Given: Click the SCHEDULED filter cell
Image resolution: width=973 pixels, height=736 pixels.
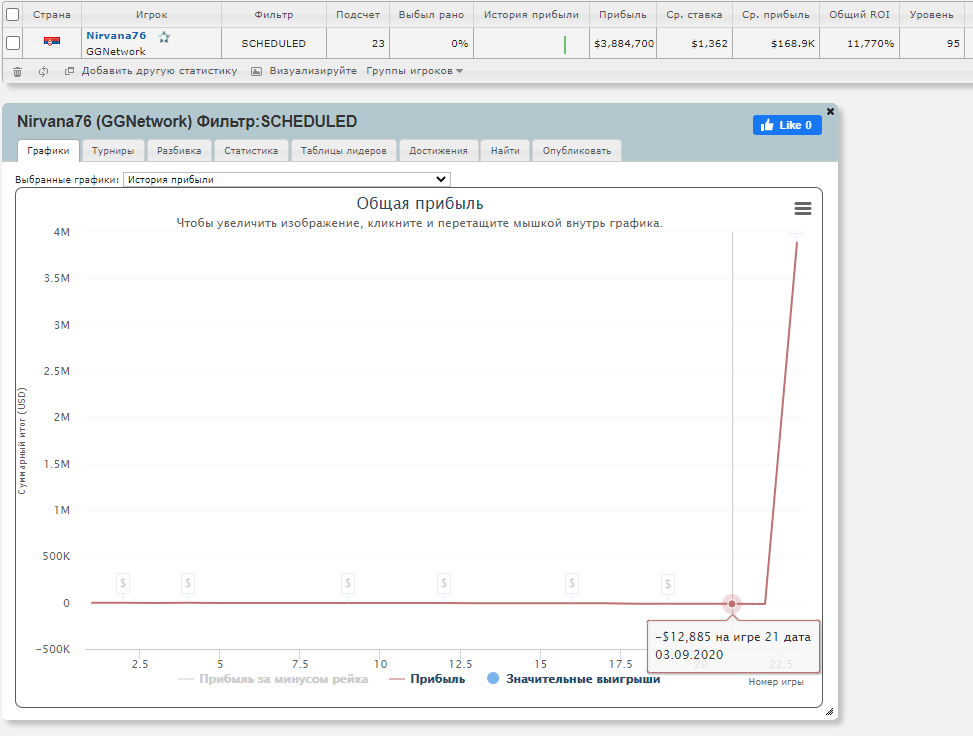Looking at the screenshot, I should click(x=274, y=43).
